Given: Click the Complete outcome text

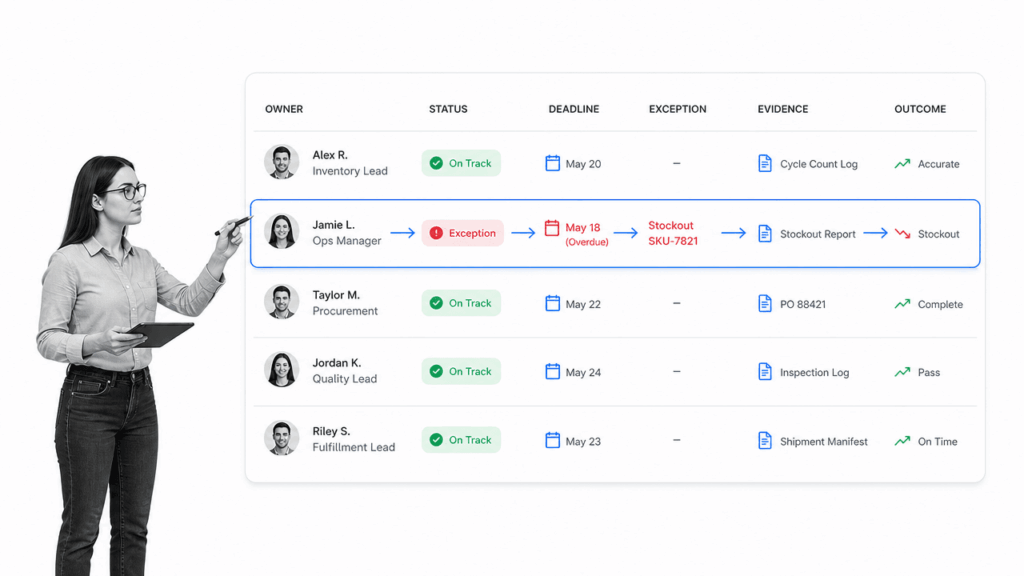Looking at the screenshot, I should point(940,304).
